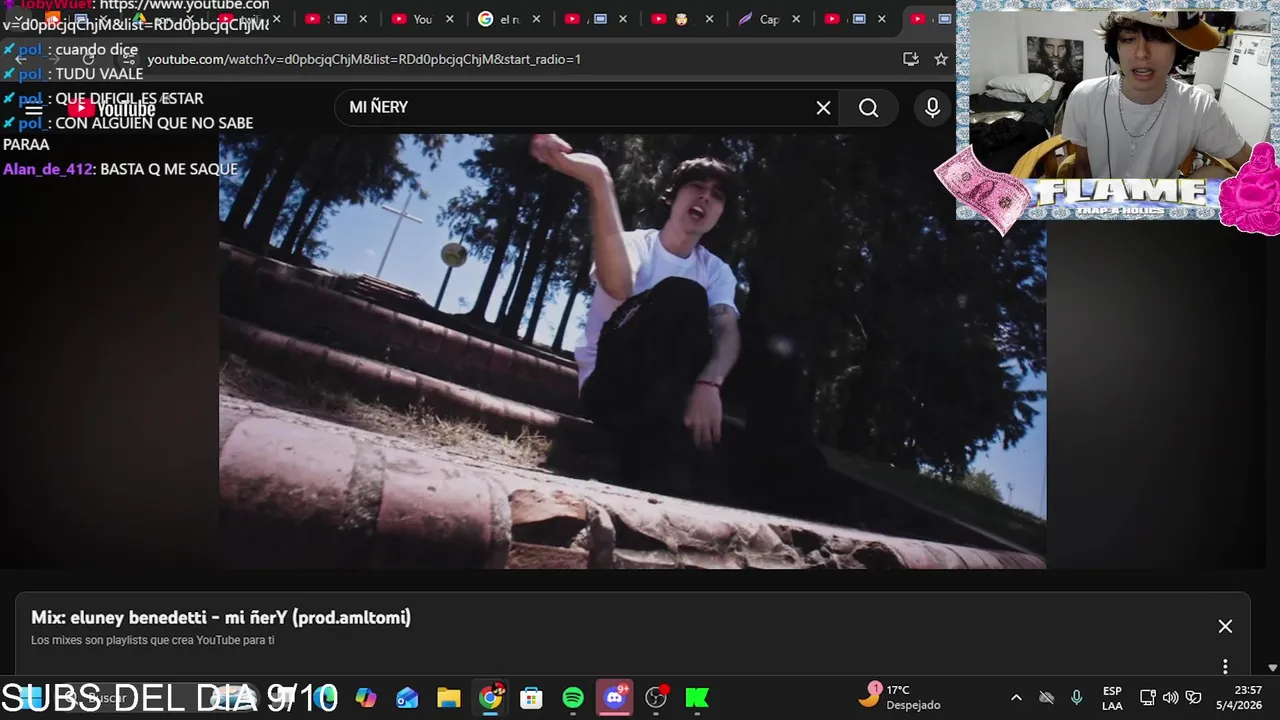The width and height of the screenshot is (1280, 720).
Task: Click chat message 'BASTA Q ME SAQUE'
Action: (169, 169)
